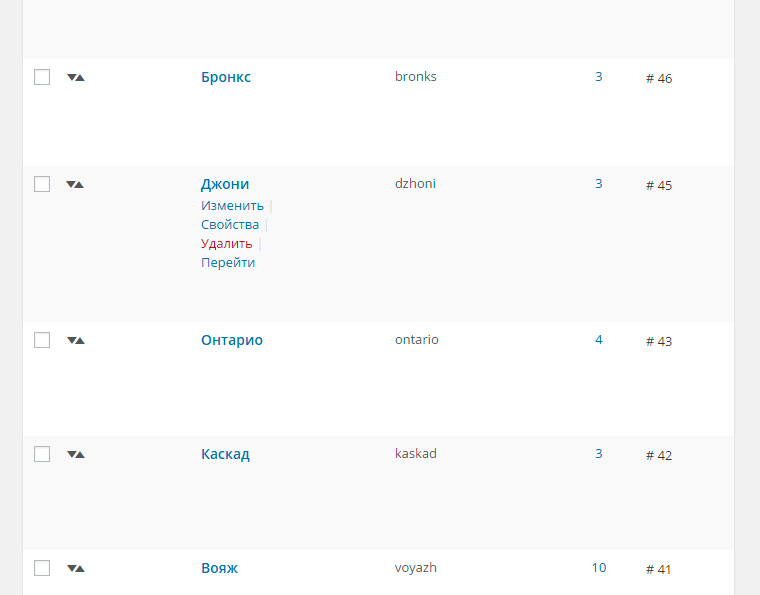Open the Каскад title link
This screenshot has width=760, height=595.
tap(225, 454)
